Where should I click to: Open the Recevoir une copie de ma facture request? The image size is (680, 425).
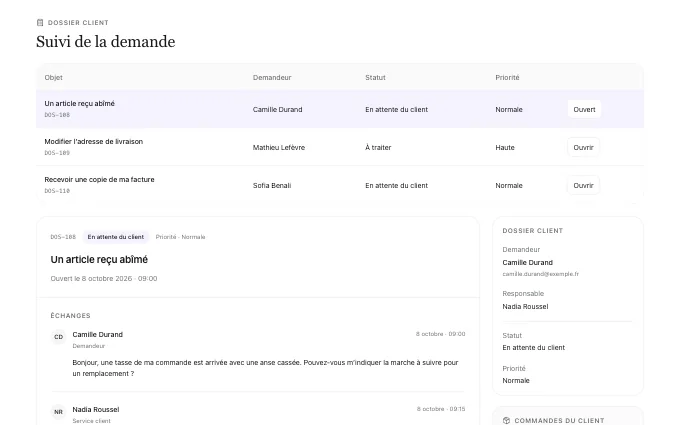point(583,185)
